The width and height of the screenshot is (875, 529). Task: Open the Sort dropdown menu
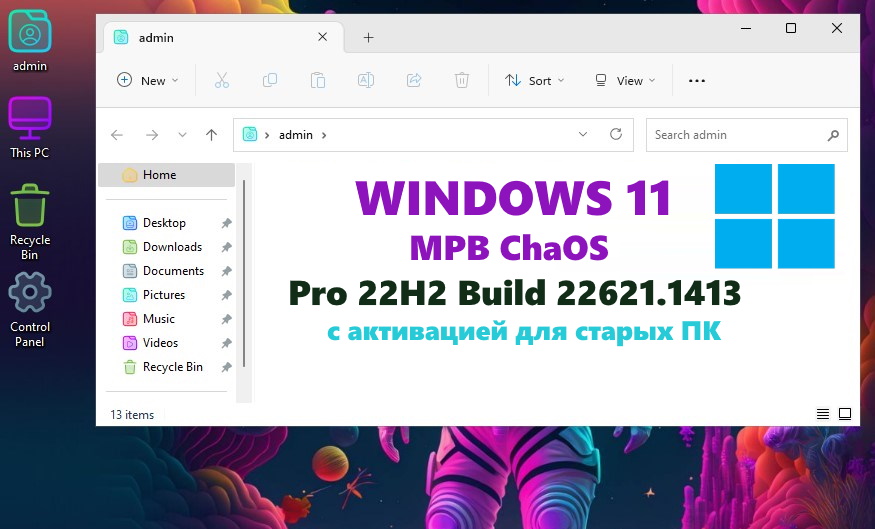point(535,81)
